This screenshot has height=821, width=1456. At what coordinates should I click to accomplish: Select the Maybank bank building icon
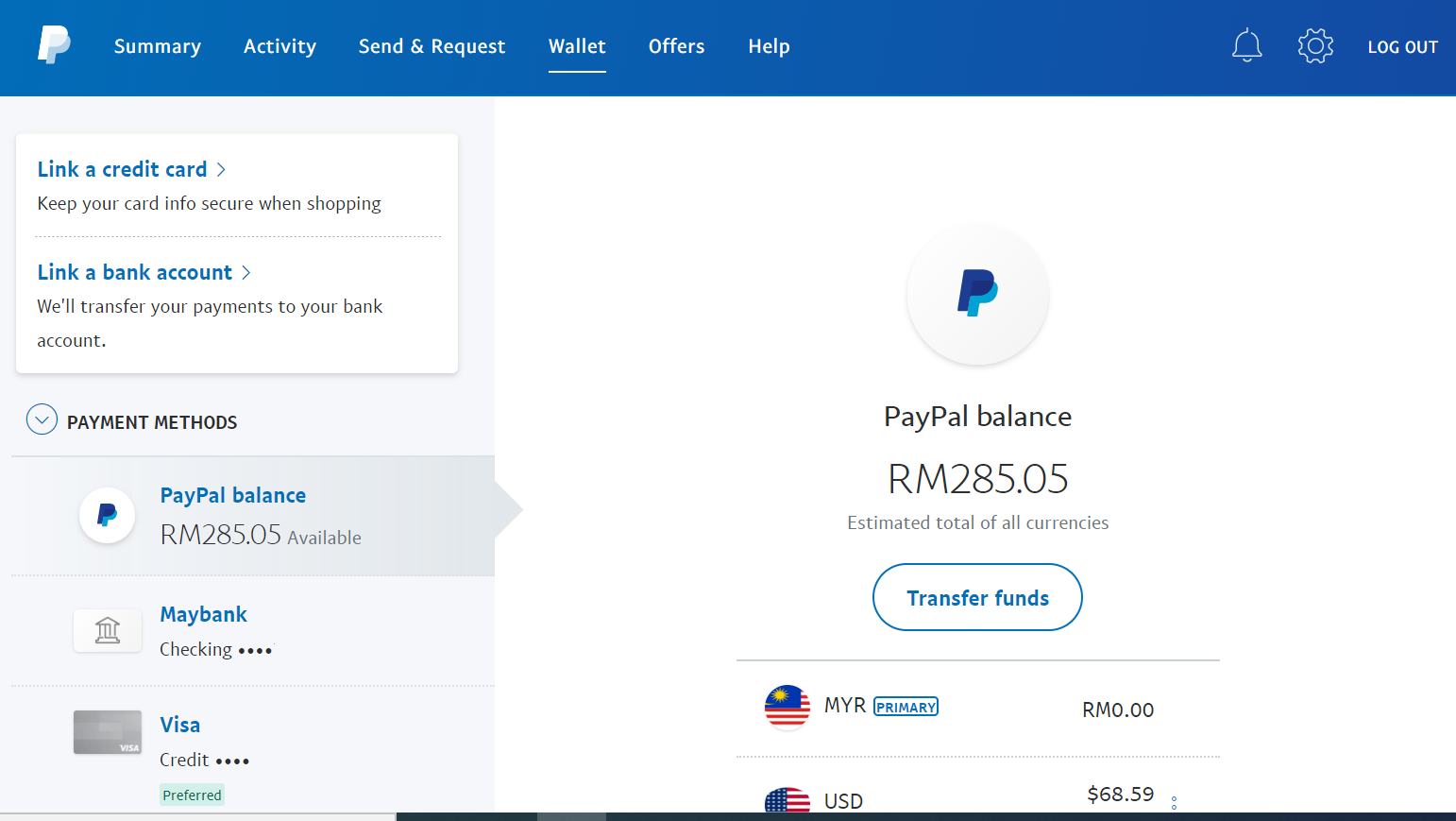tap(107, 630)
